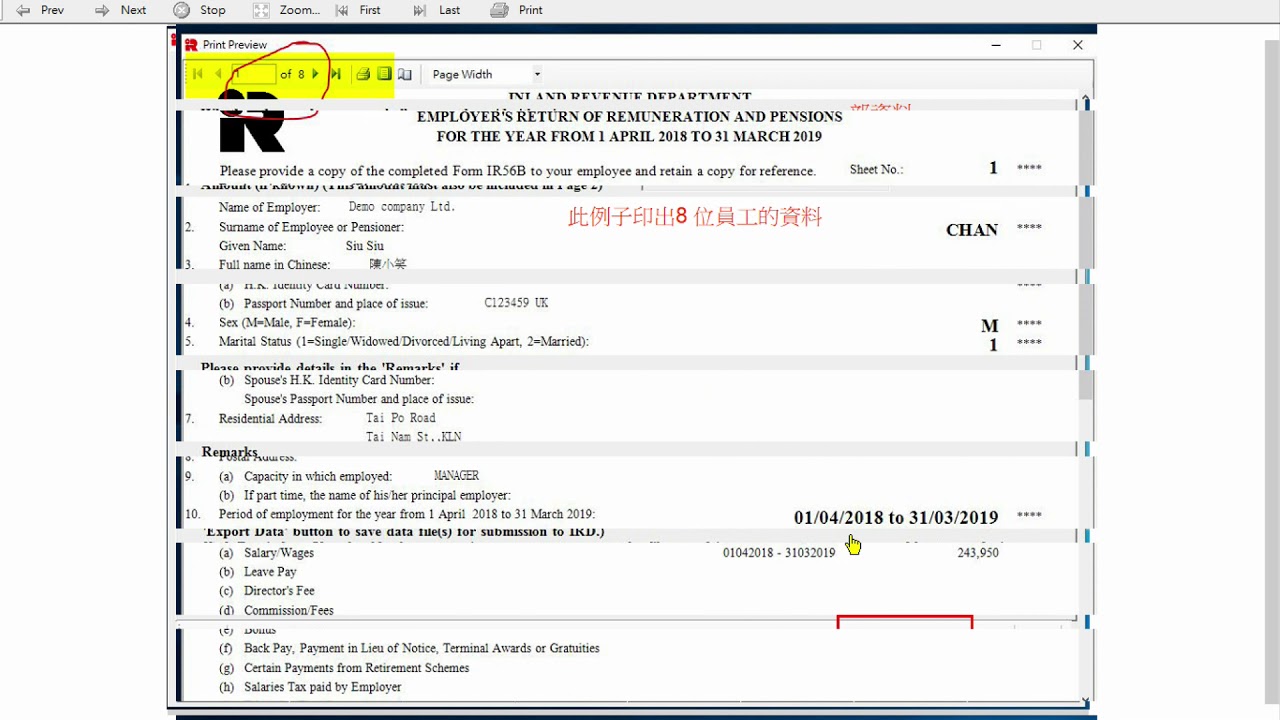Click the Tai Nam St..KLN address line

pos(414,437)
